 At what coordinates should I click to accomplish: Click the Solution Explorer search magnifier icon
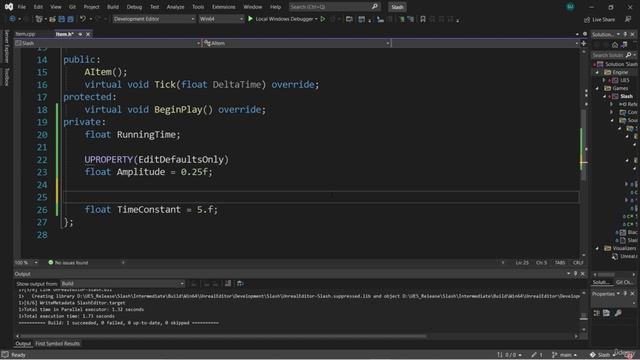(x=628, y=55)
